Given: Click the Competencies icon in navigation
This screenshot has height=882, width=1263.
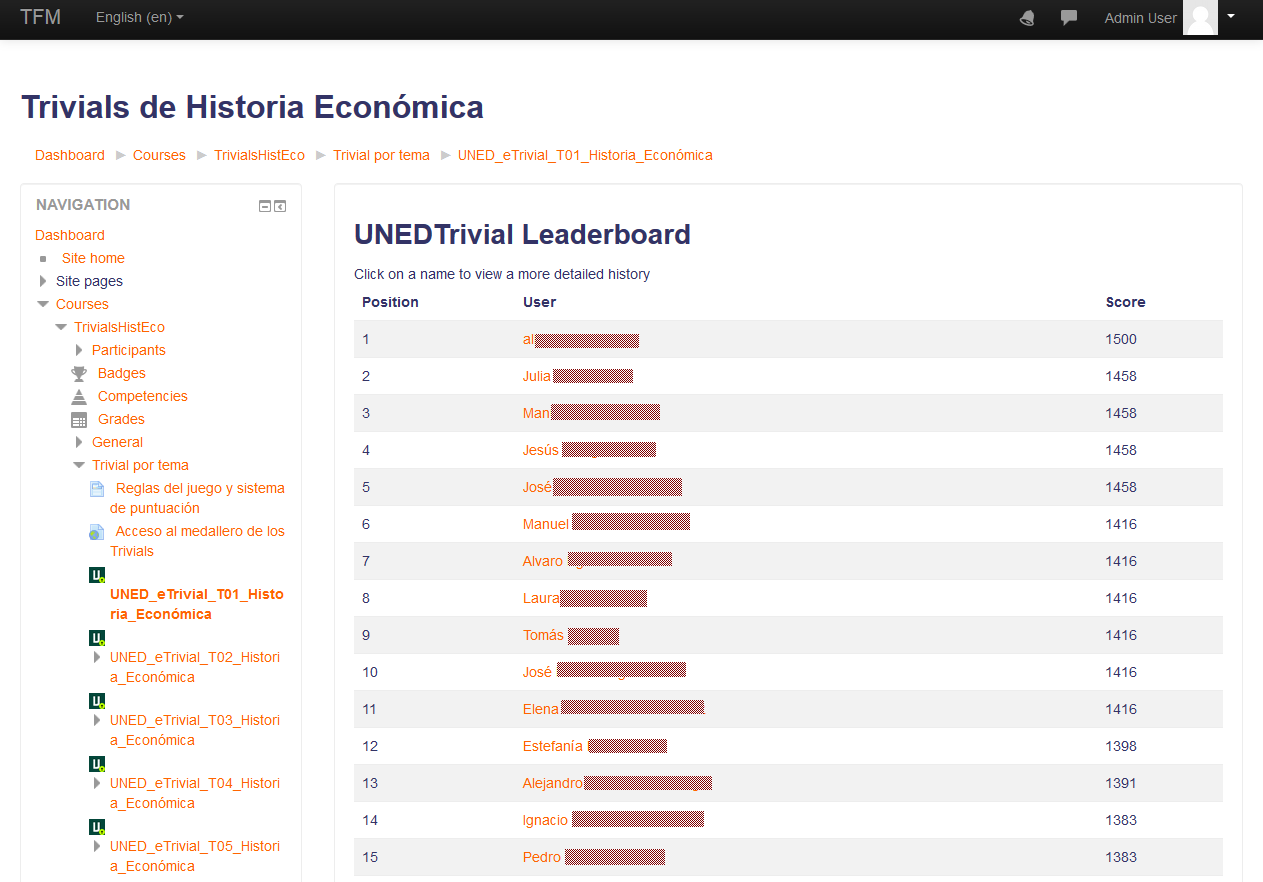Looking at the screenshot, I should [79, 397].
